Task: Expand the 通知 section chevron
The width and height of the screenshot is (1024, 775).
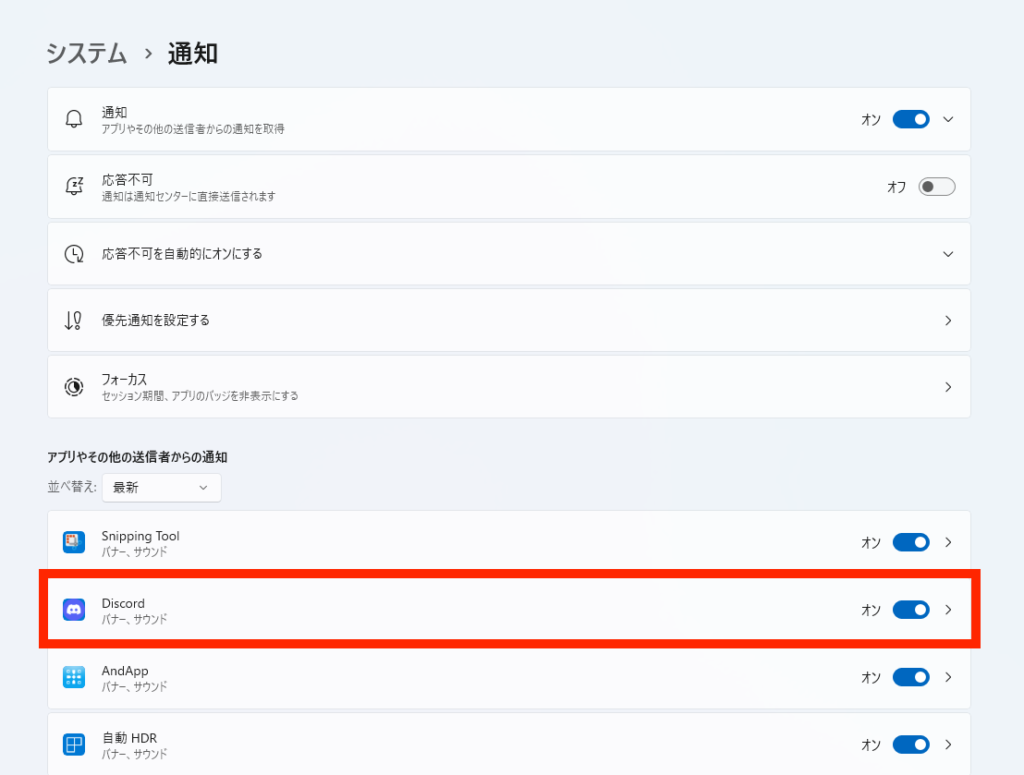Action: click(947, 119)
